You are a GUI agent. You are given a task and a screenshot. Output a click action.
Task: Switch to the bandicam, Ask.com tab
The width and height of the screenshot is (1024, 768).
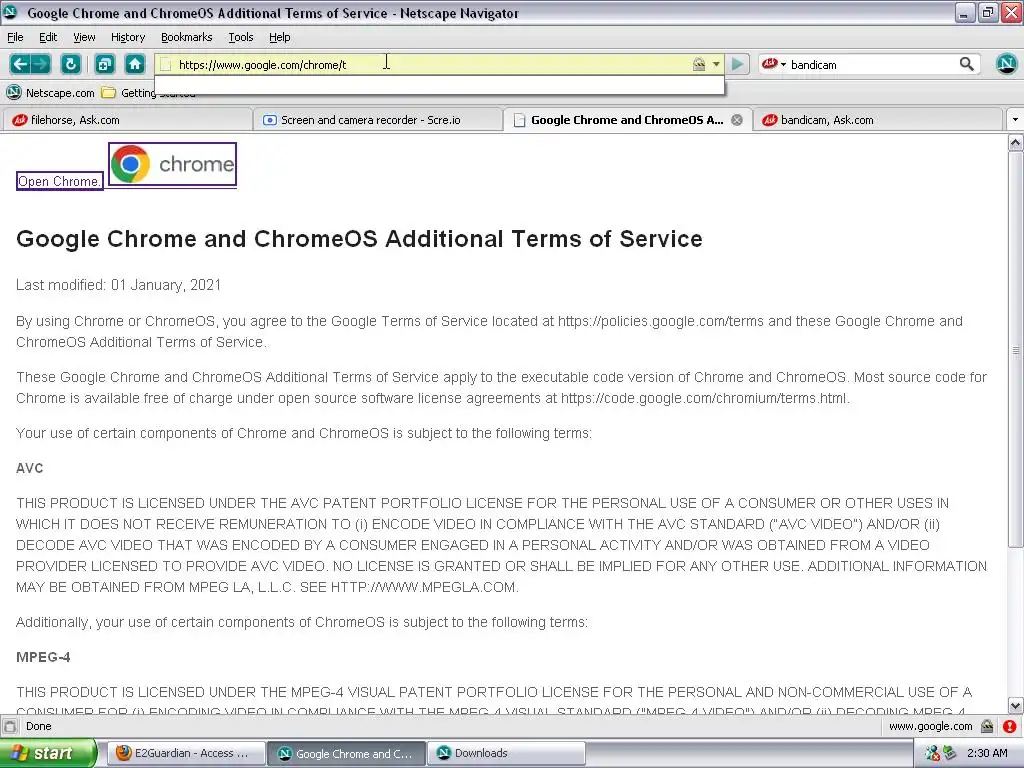(x=877, y=120)
